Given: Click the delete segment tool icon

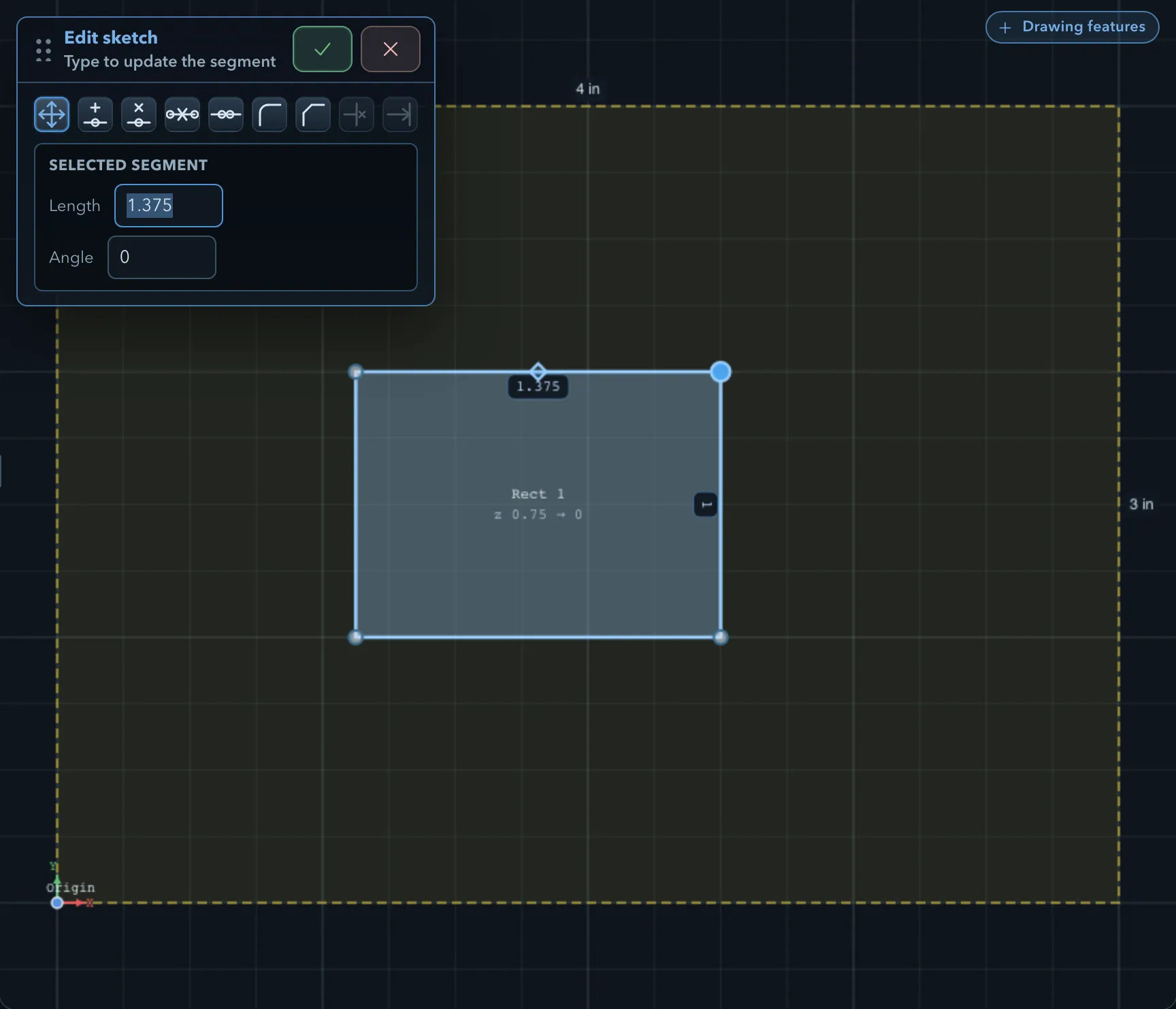Looking at the screenshot, I should [x=182, y=114].
